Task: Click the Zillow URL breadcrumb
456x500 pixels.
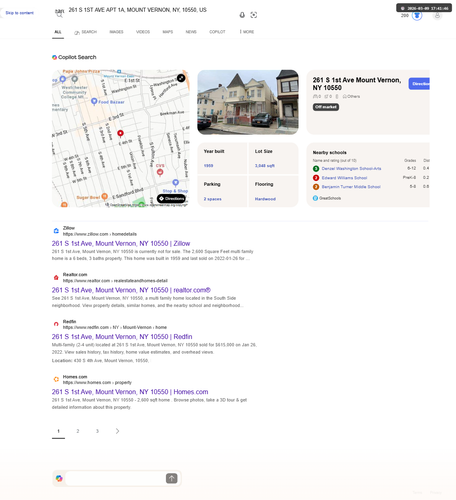Action: 100,234
